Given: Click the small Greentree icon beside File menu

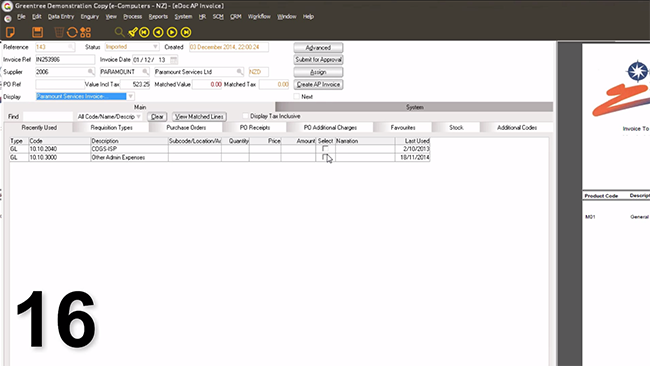Looking at the screenshot, I should pyautogui.click(x=7, y=18).
